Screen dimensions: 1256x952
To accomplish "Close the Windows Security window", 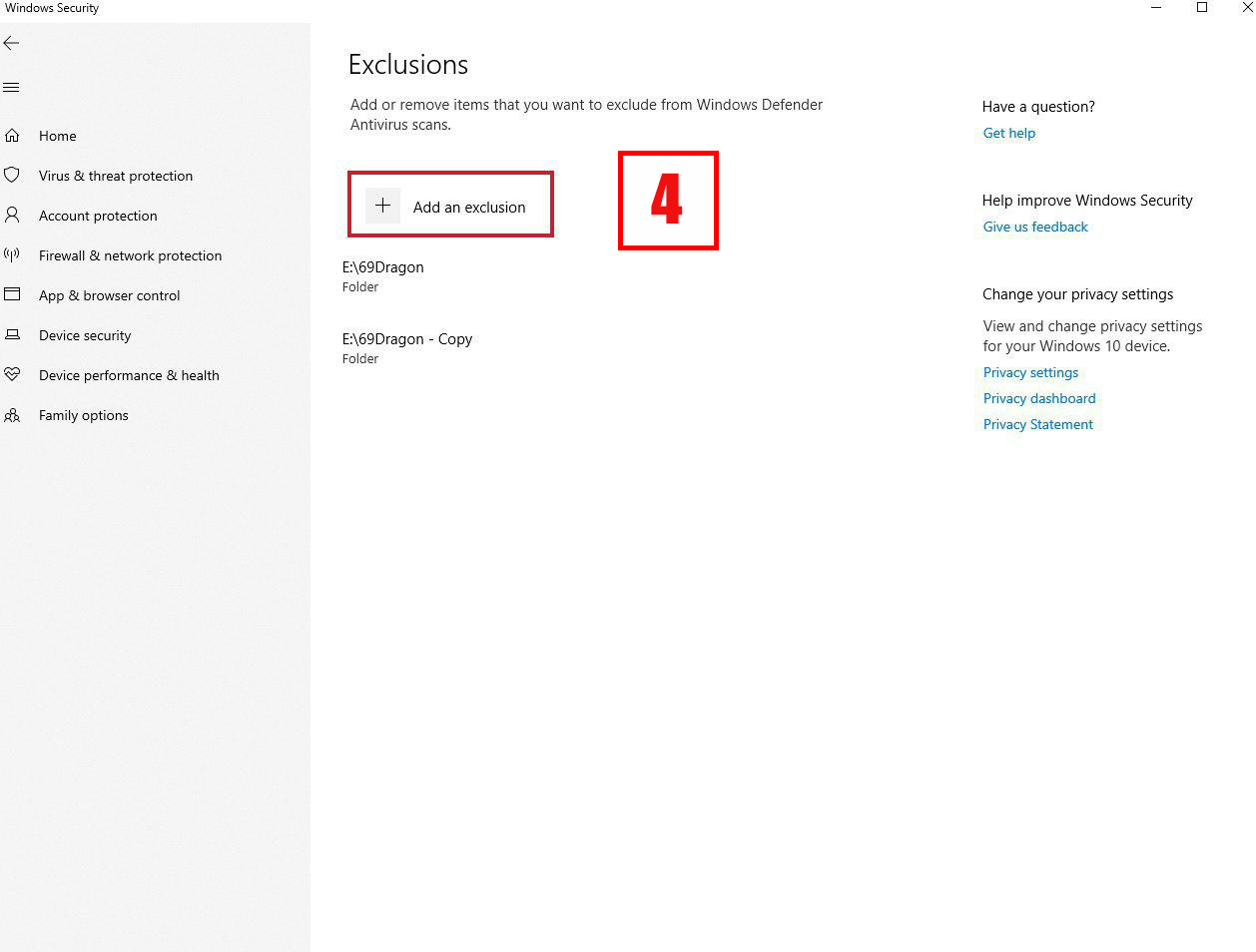I will click(1247, 8).
